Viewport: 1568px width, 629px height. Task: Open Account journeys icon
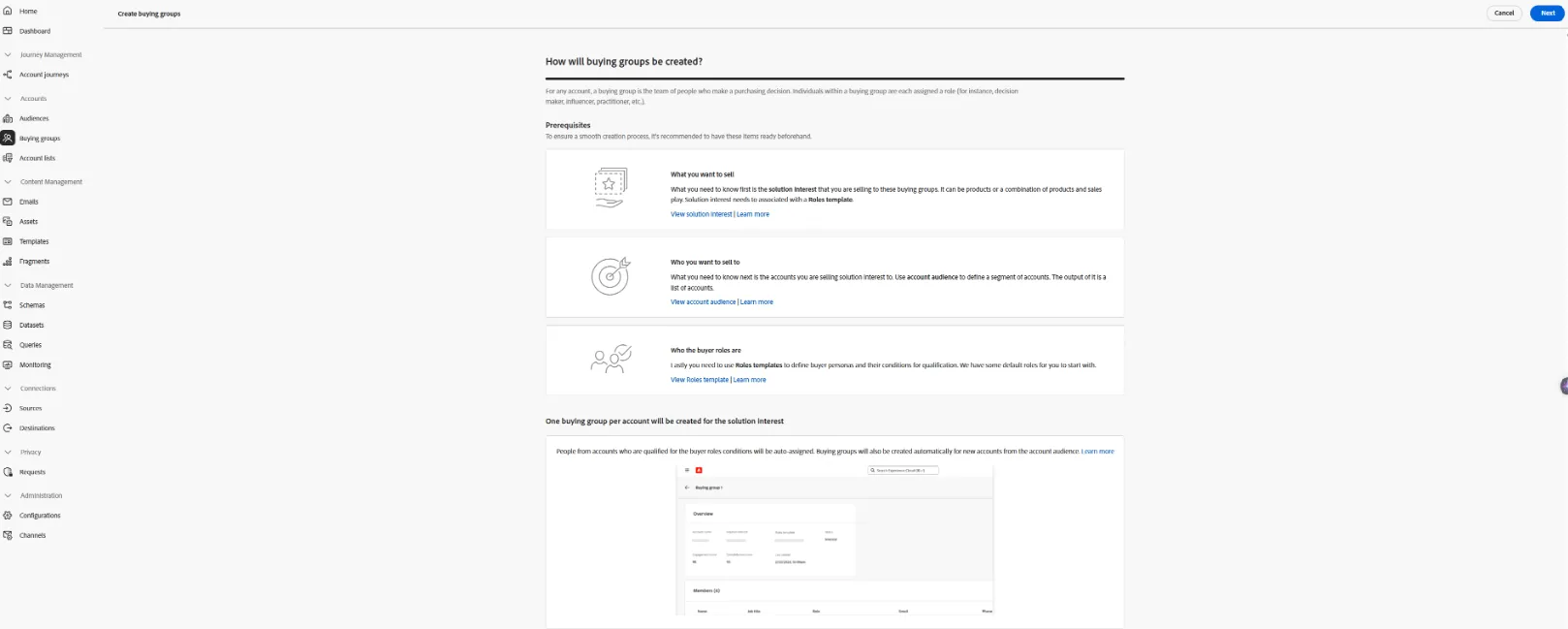[x=8, y=75]
